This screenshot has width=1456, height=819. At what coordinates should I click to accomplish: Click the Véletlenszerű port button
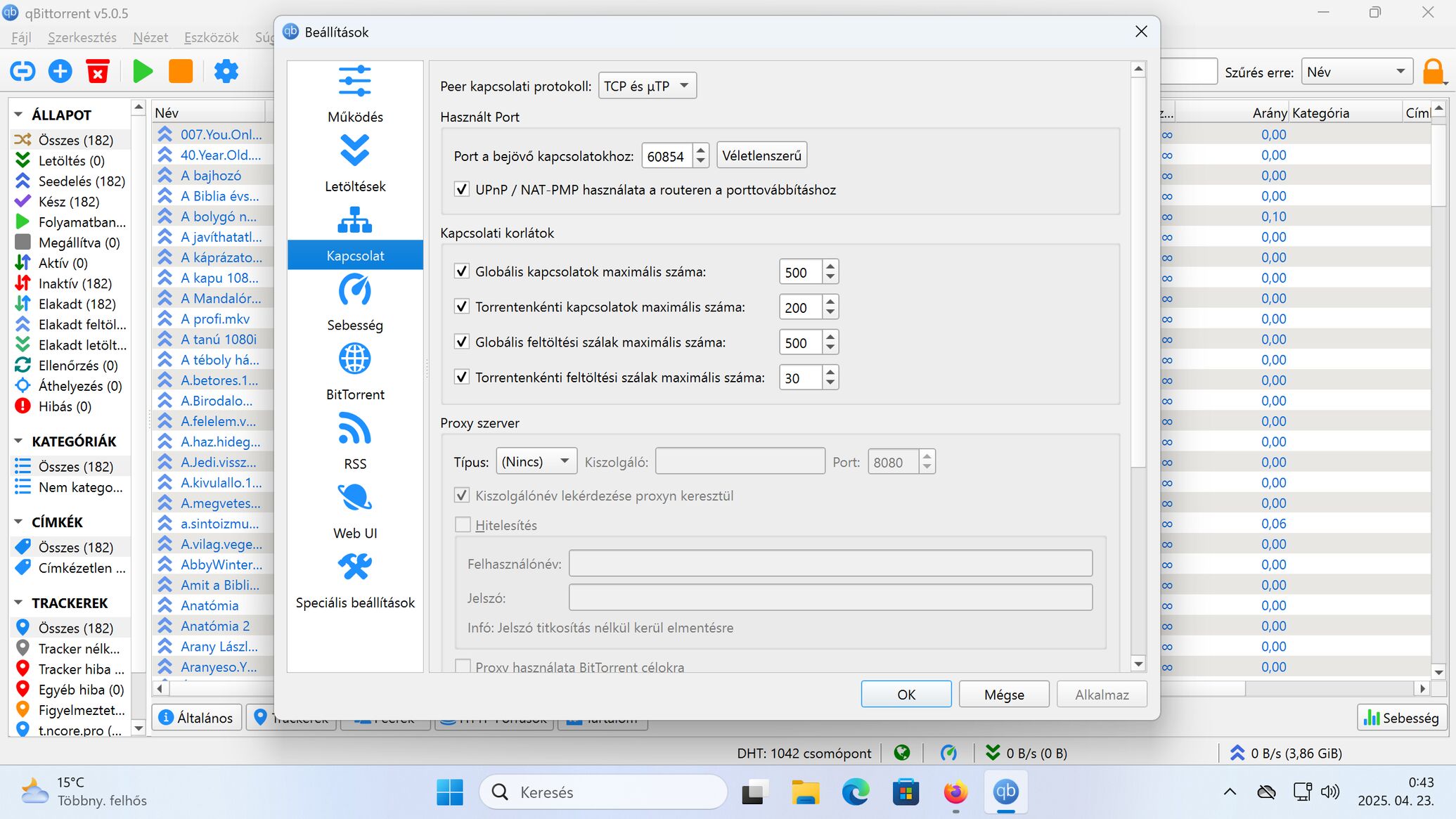761,155
